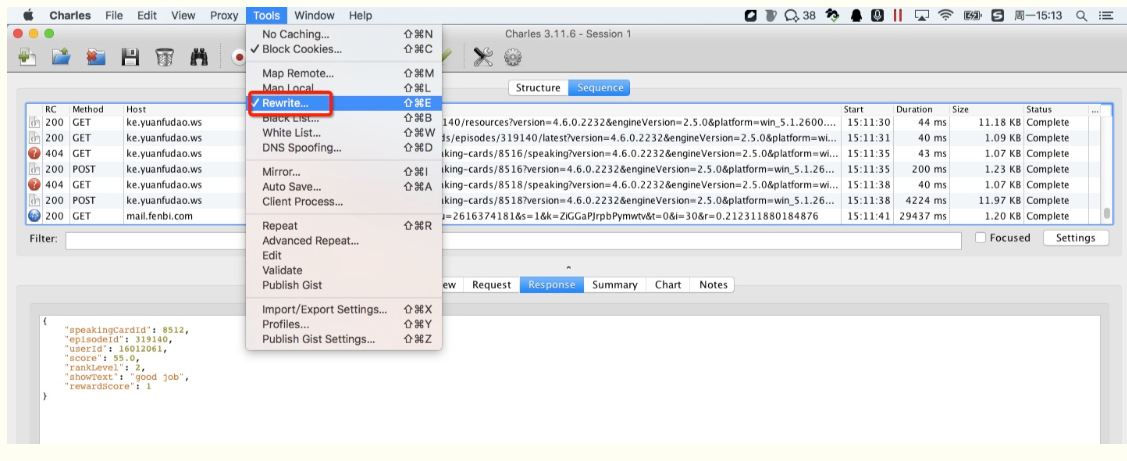The height and width of the screenshot is (461, 1127).
Task: Click the Clear Session trash icon
Action: [x=164, y=58]
